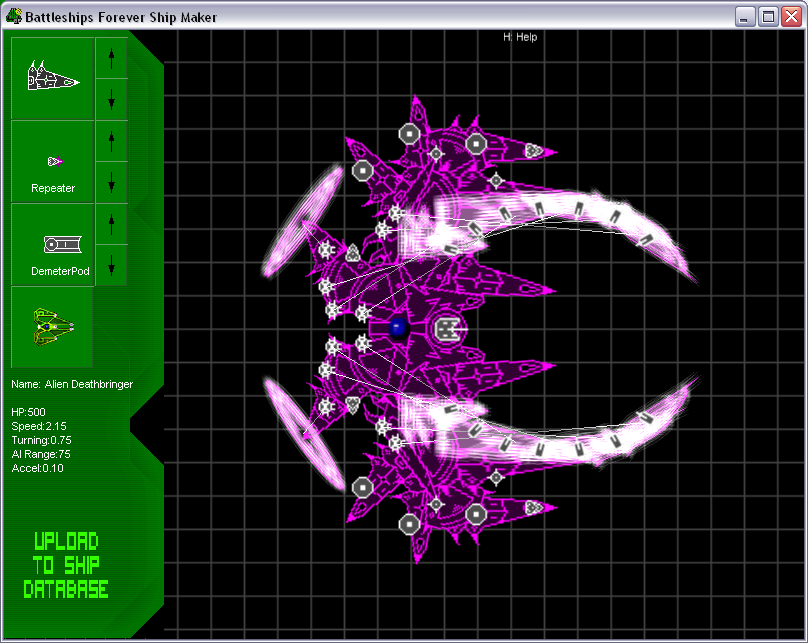This screenshot has width=808, height=643.
Task: Select the triple-circle module on the lower right spike
Action: tap(533, 508)
